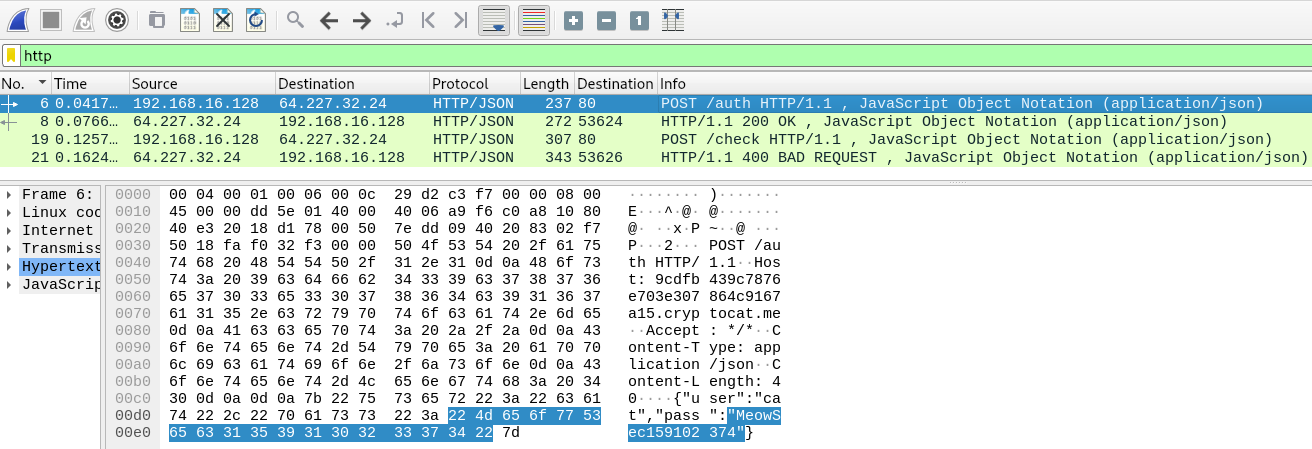Expand the Internet Protocol node
The image size is (1312, 449).
pyautogui.click(x=11, y=230)
